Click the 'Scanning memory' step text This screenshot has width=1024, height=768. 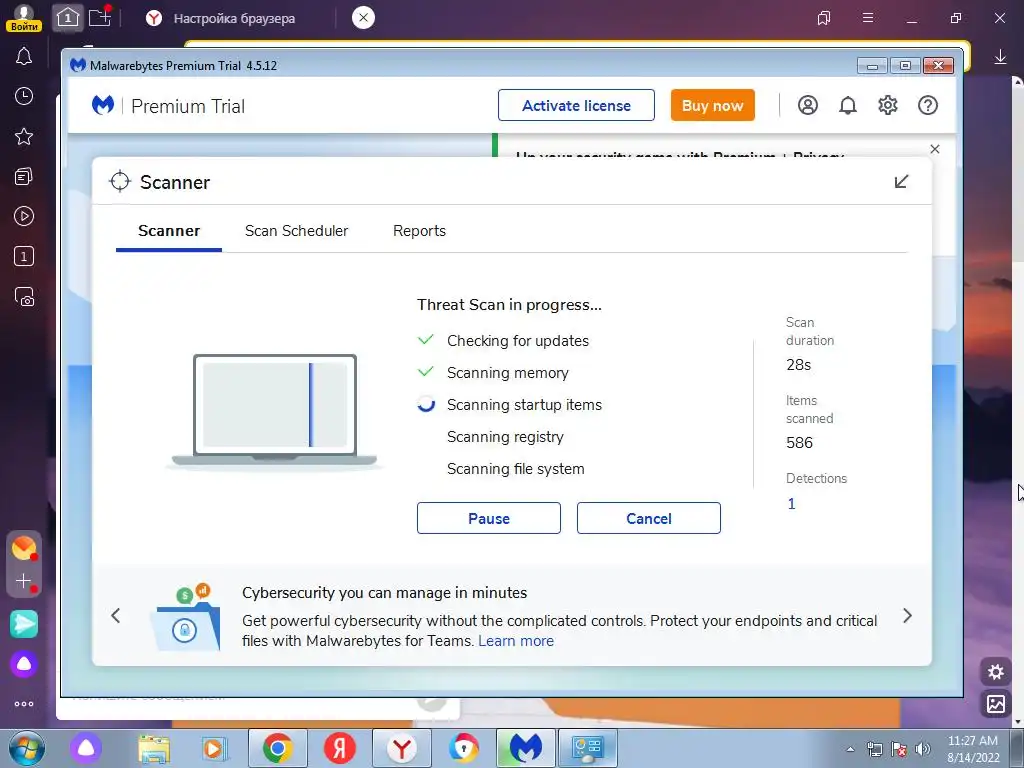507,373
